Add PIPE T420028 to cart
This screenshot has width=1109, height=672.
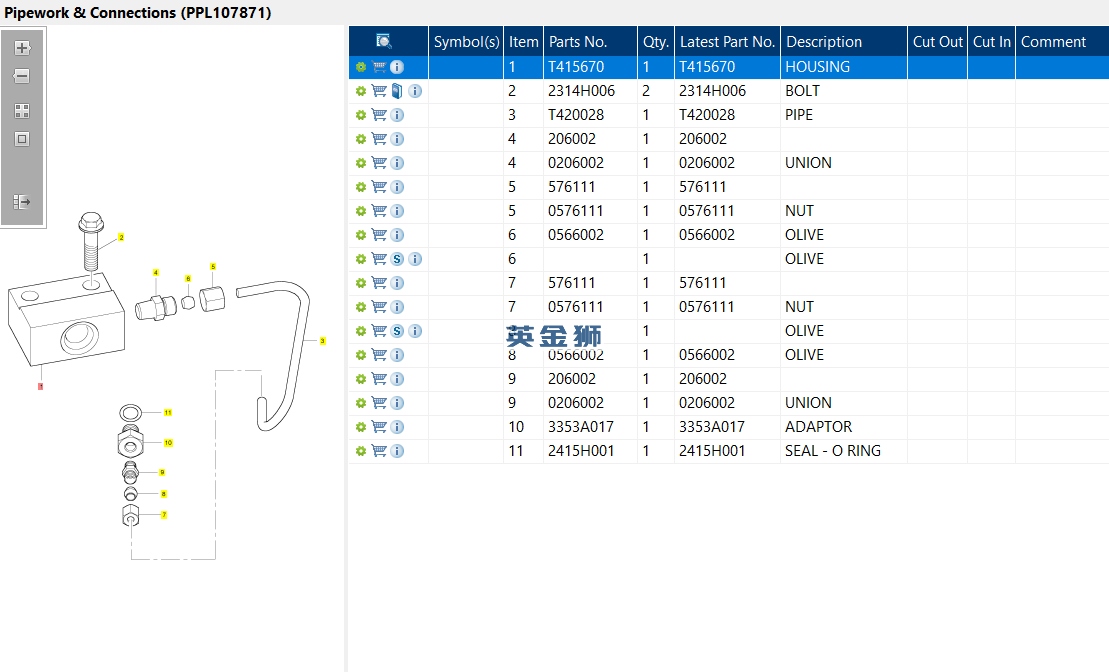coord(379,115)
